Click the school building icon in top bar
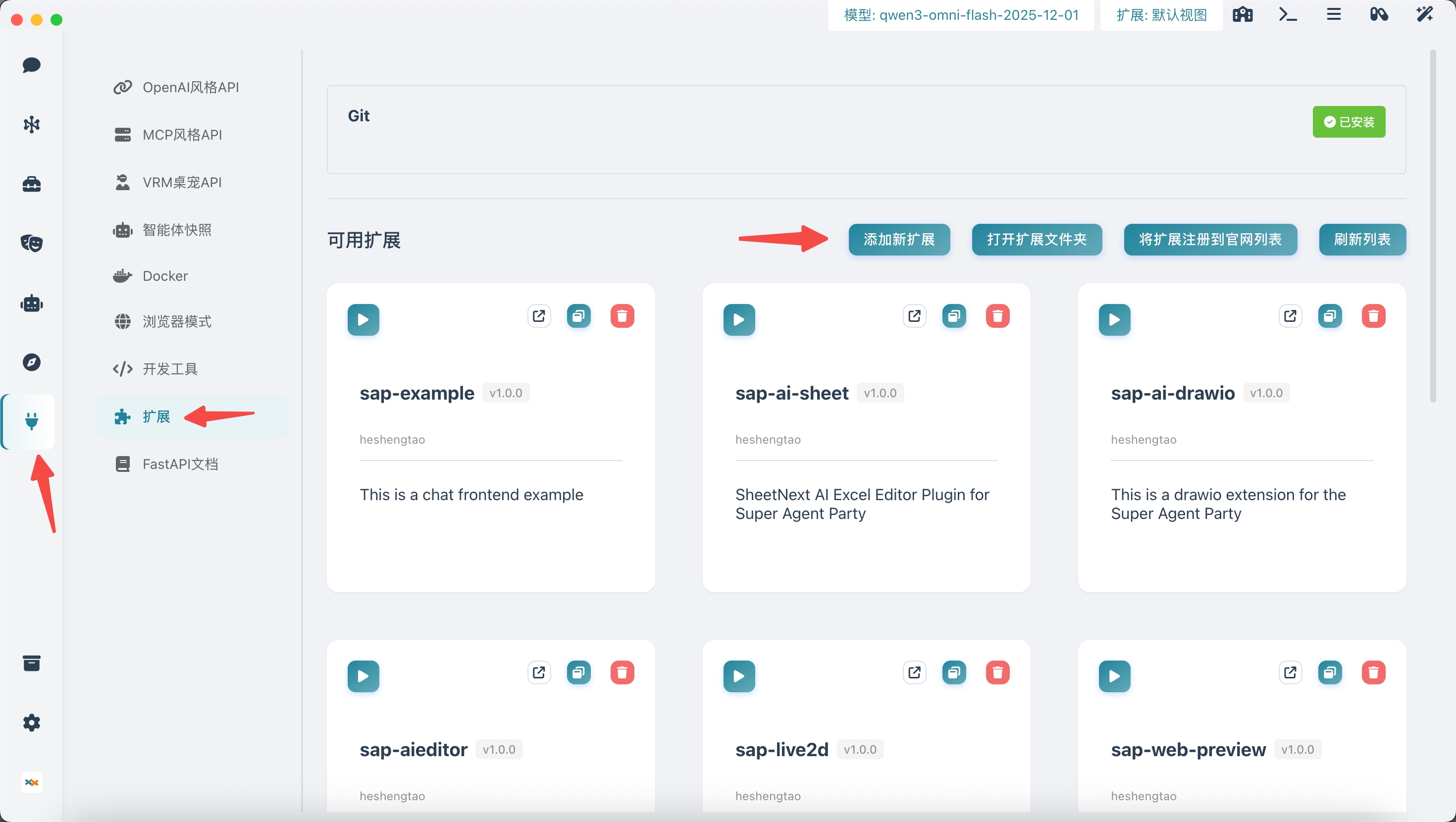 pyautogui.click(x=1243, y=14)
